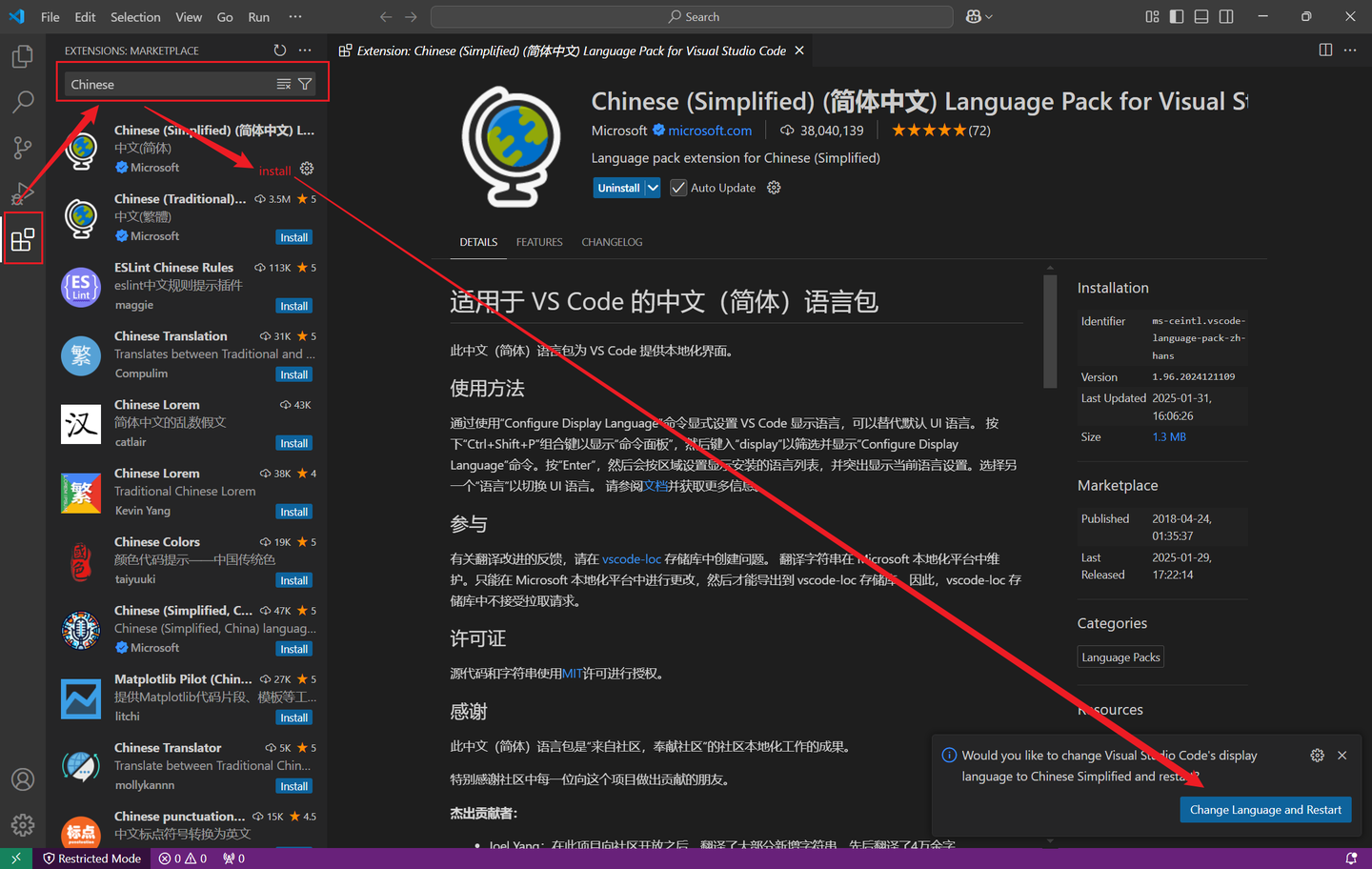This screenshot has width=1372, height=869.
Task: Expand the Uninstall dropdown arrow
Action: point(653,188)
